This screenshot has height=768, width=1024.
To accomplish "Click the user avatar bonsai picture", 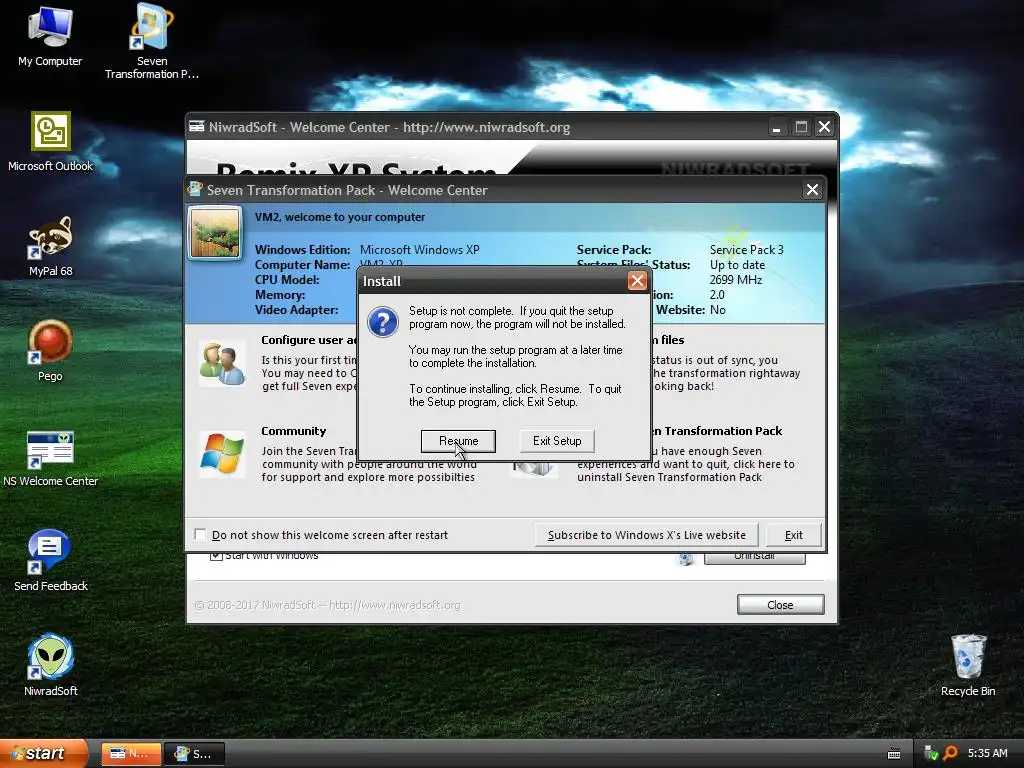I will [215, 233].
